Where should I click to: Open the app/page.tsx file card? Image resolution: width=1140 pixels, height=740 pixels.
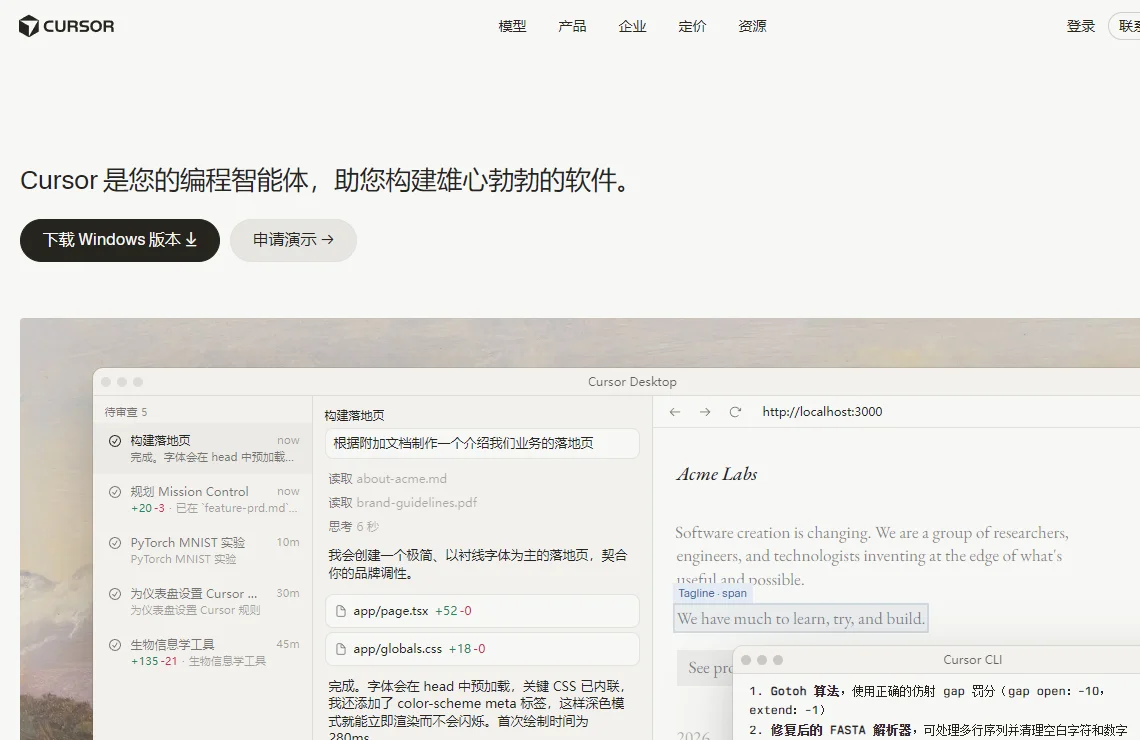click(482, 611)
